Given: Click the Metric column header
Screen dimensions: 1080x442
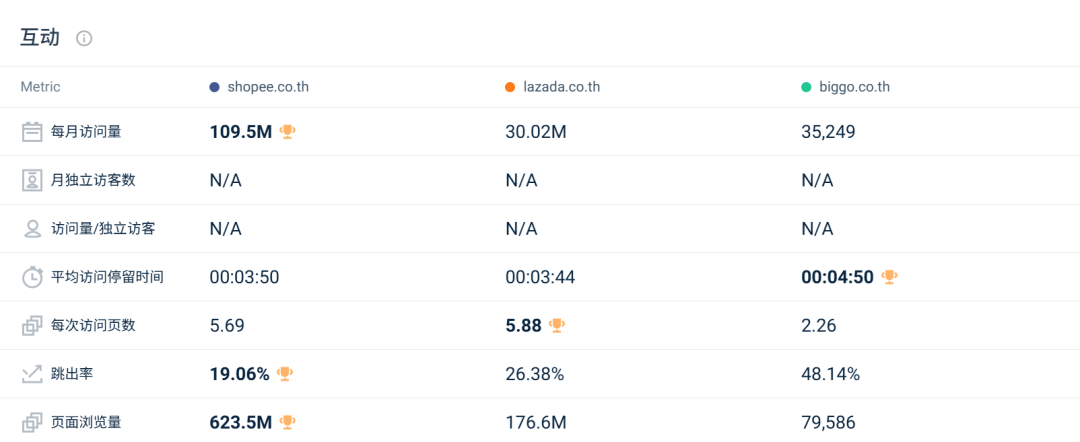Looking at the screenshot, I should [x=41, y=87].
